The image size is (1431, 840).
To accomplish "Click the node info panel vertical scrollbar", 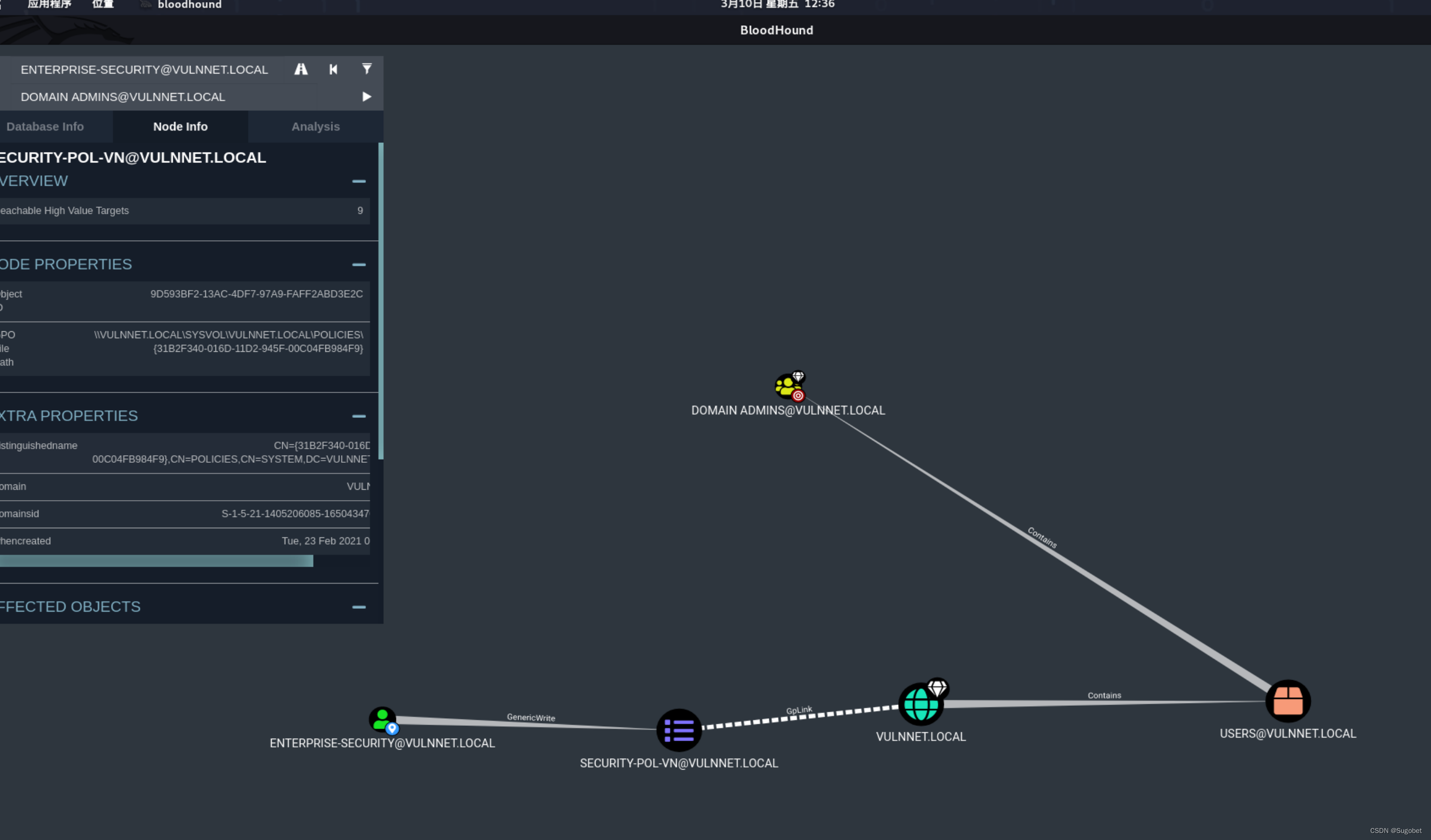I will click(381, 301).
